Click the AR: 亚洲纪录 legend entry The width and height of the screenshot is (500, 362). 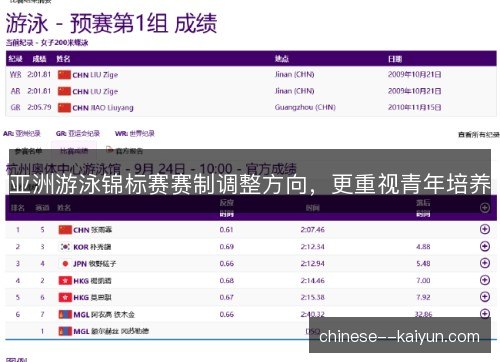(x=22, y=134)
